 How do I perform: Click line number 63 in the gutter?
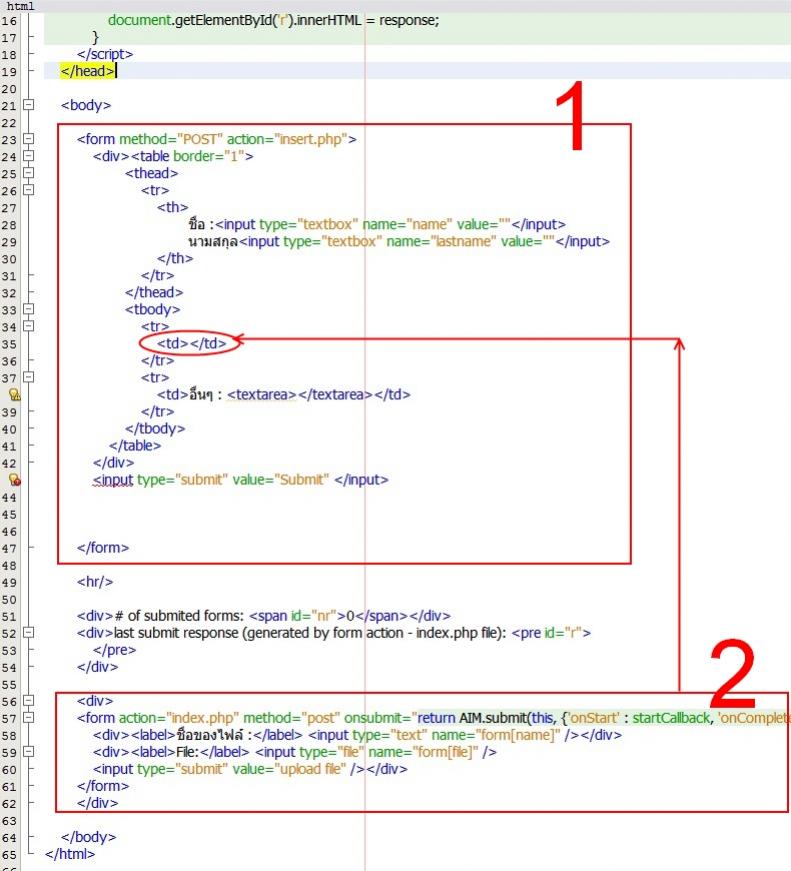[9, 821]
